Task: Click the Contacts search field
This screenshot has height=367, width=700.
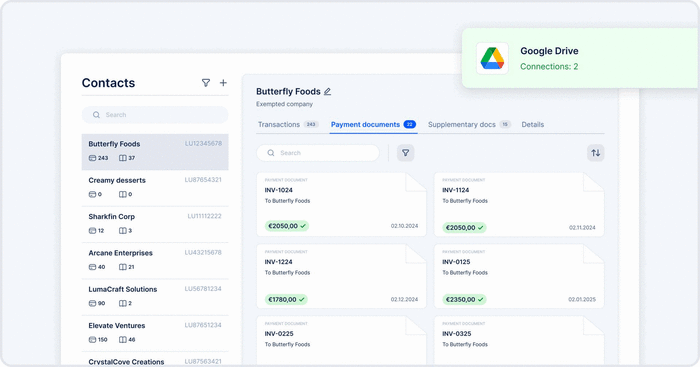Action: pos(155,115)
